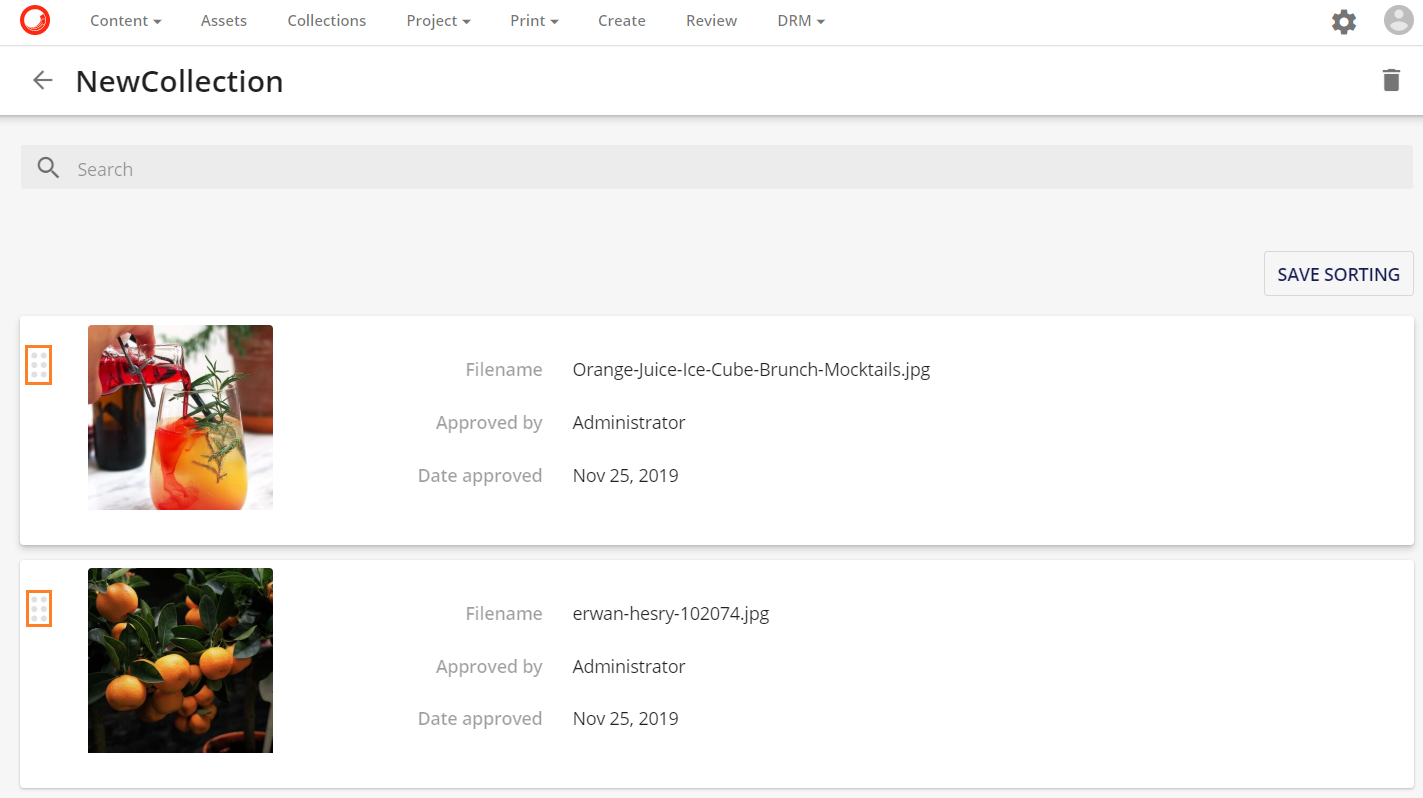Expand the Project dropdown
The height and width of the screenshot is (798, 1423).
(438, 20)
